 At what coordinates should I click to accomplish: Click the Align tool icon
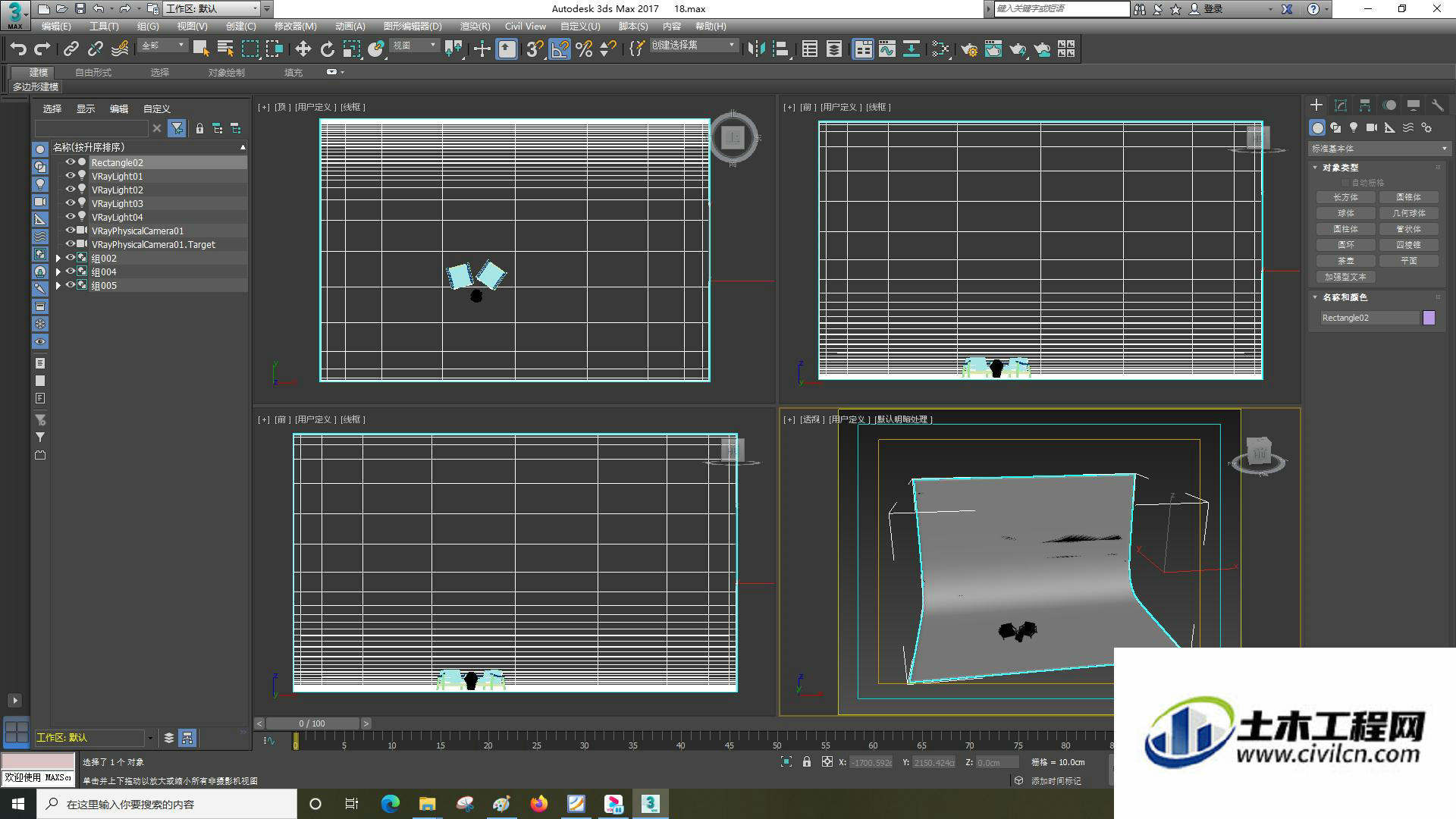click(x=780, y=49)
